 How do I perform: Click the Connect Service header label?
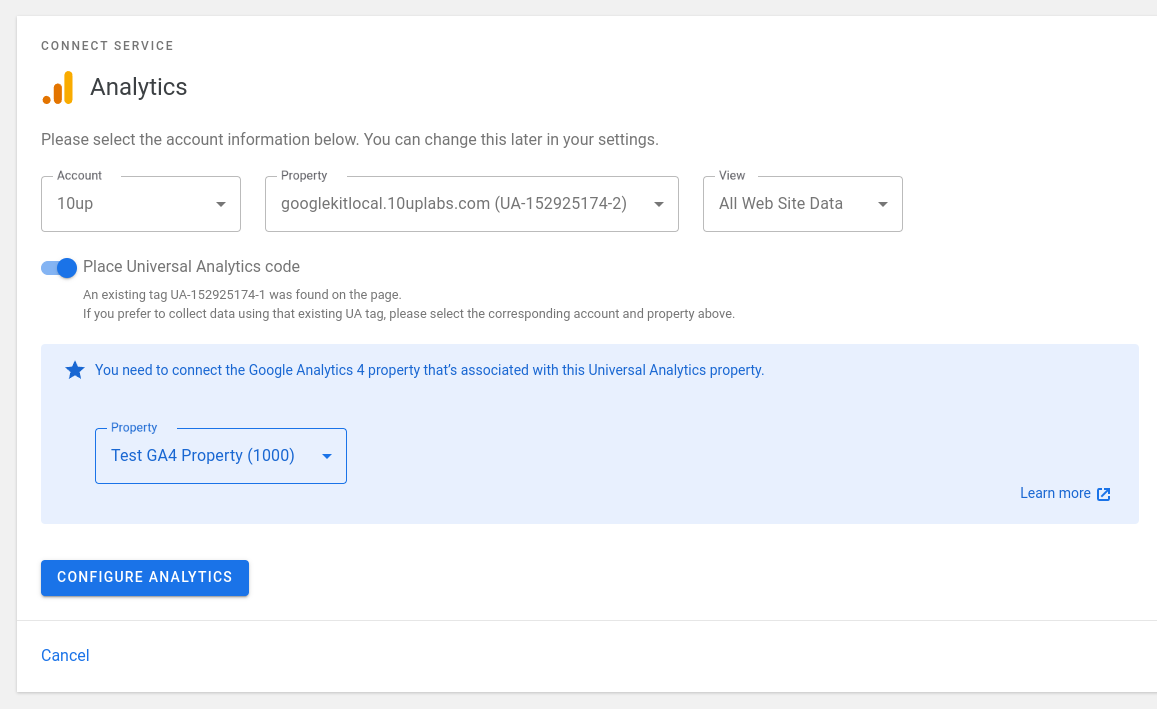coord(107,46)
